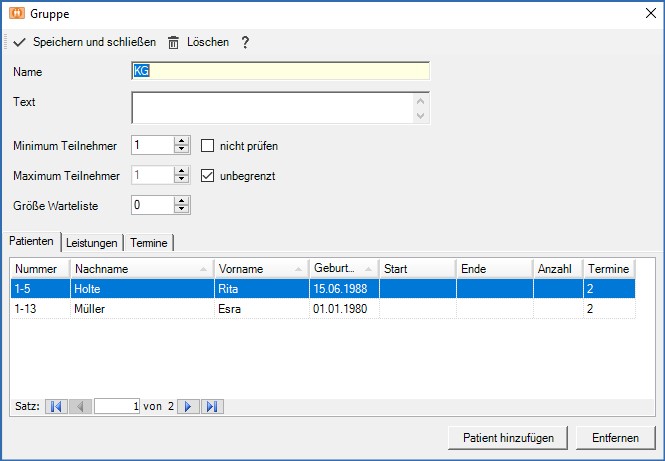Enable the nicht prüfen checkbox

(208, 145)
